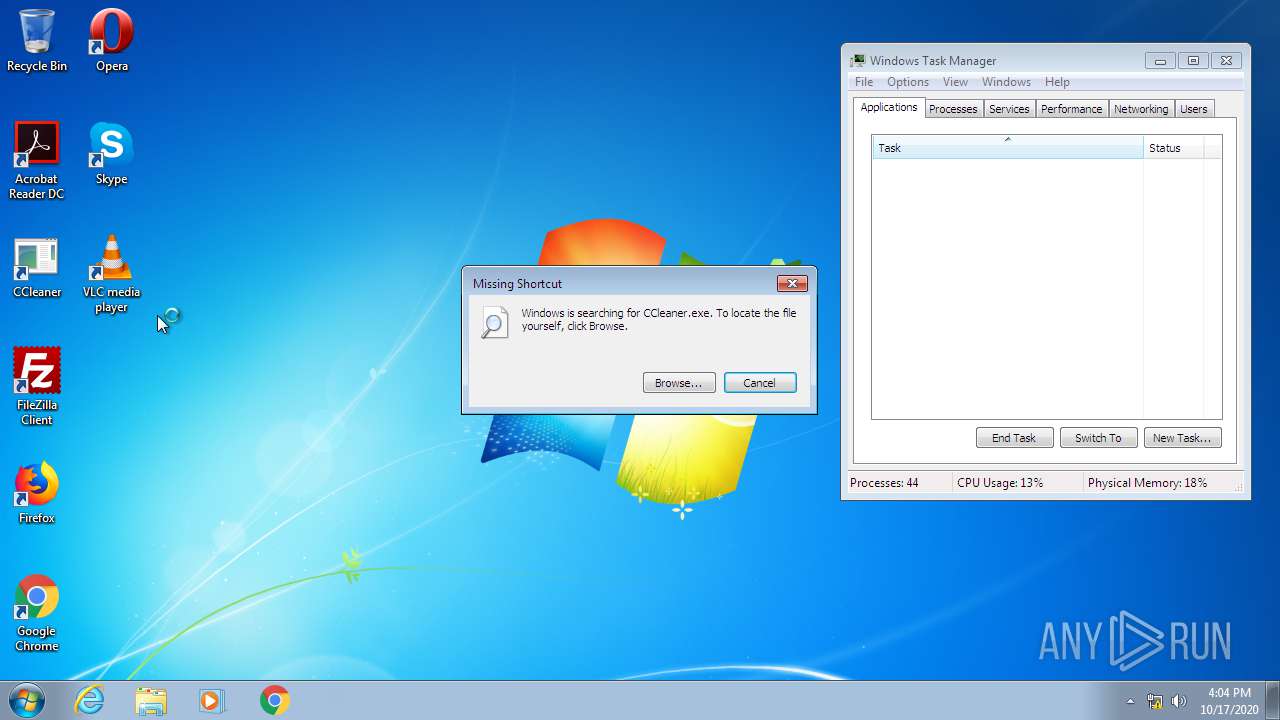Switch to the Performance tab

tap(1071, 109)
